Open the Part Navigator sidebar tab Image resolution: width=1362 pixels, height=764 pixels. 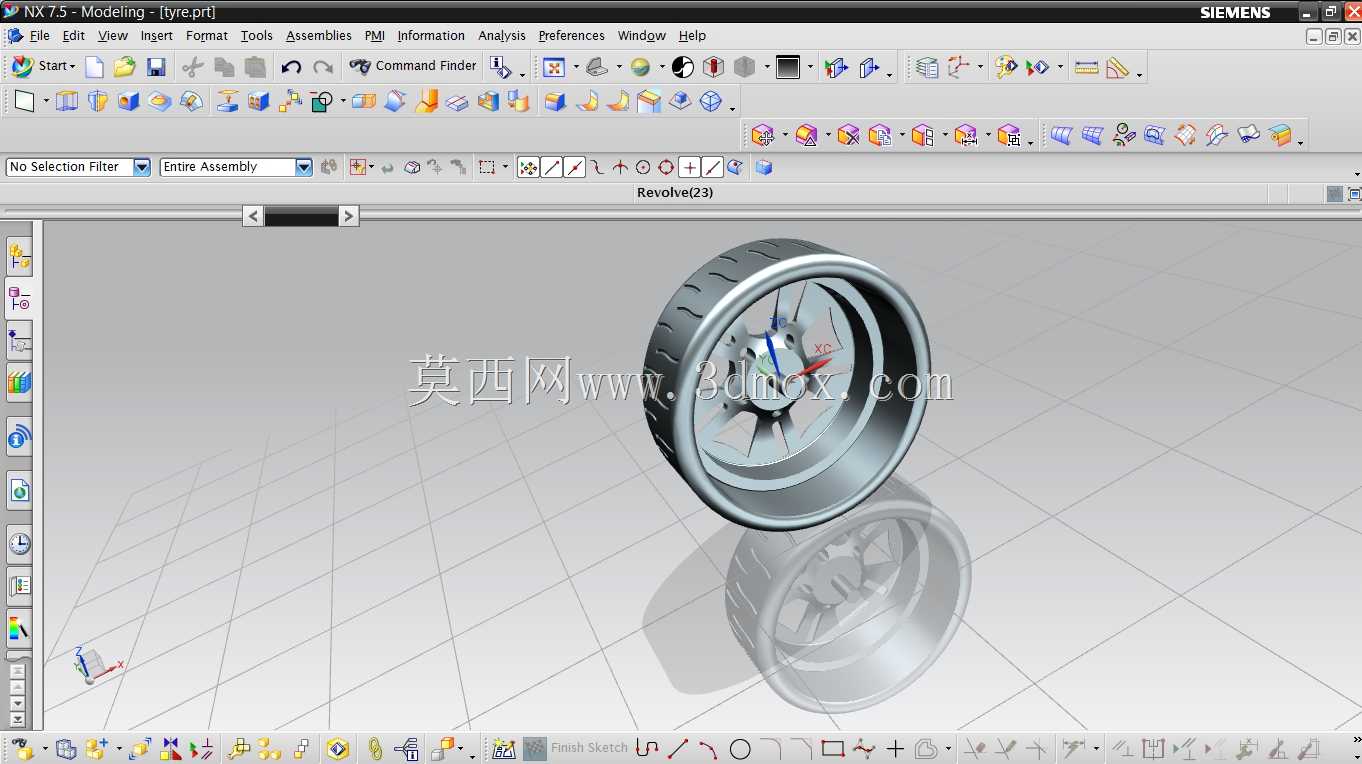pyautogui.click(x=19, y=299)
